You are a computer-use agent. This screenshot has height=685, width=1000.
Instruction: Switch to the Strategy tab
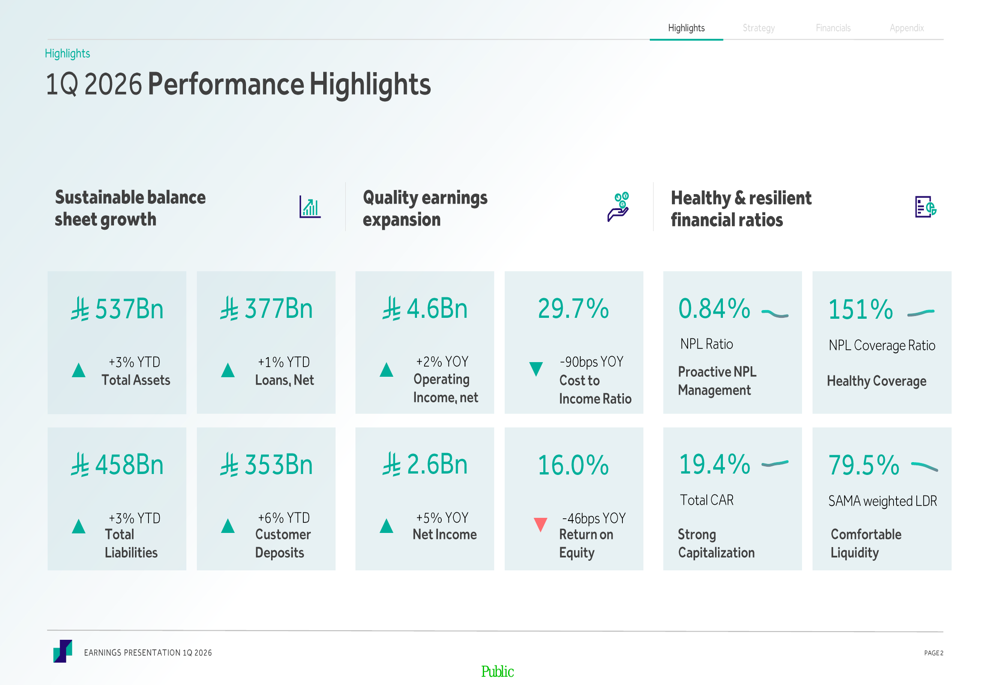point(759,28)
